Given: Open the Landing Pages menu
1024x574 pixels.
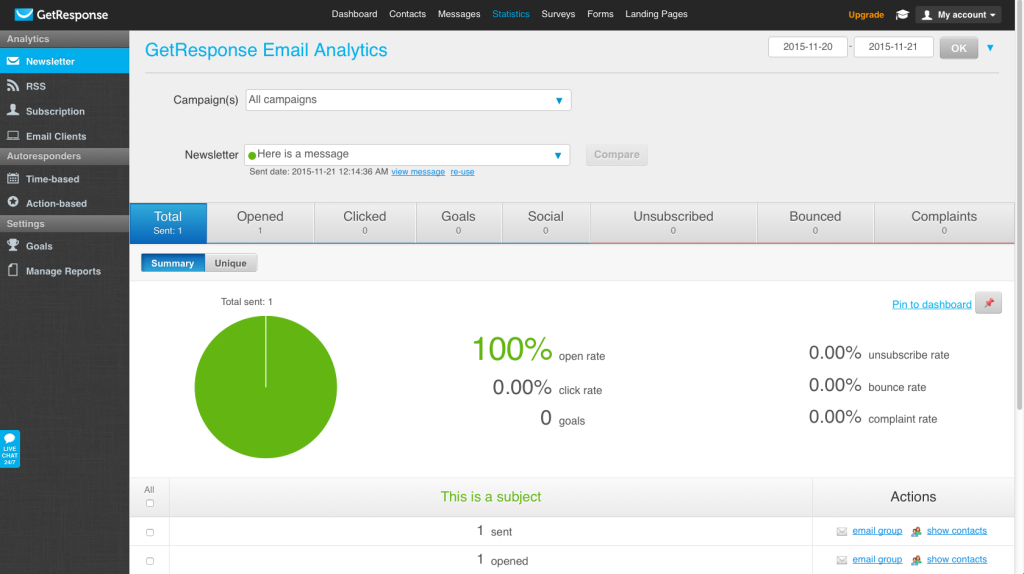Looking at the screenshot, I should tap(656, 14).
